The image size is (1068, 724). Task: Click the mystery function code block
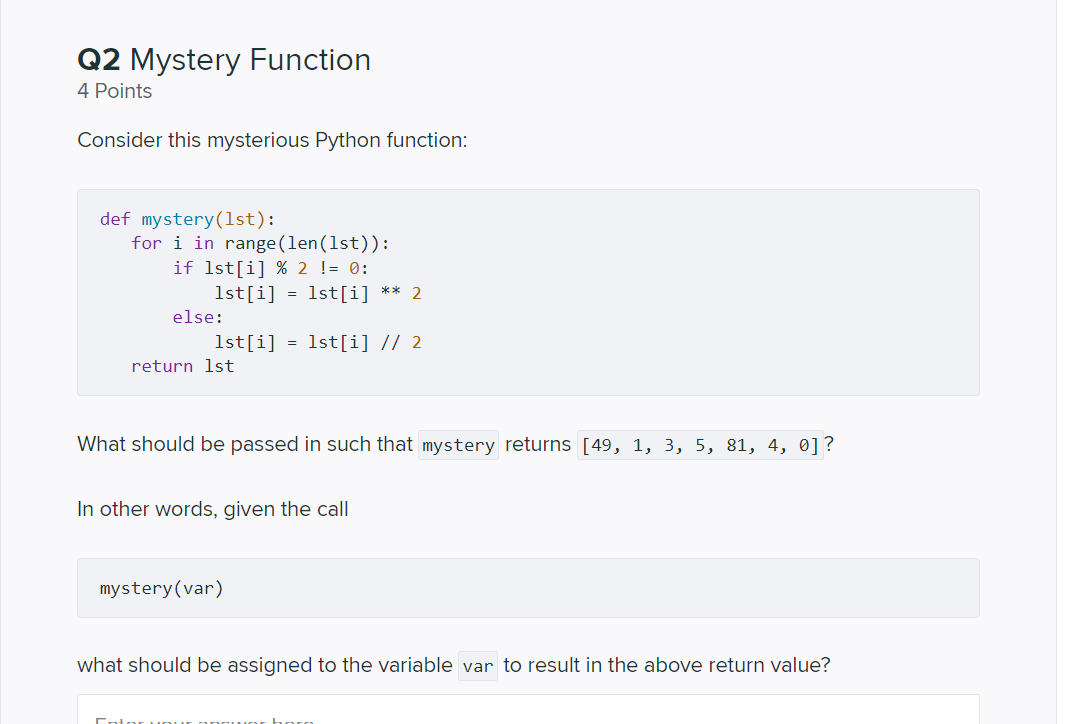tap(528, 291)
